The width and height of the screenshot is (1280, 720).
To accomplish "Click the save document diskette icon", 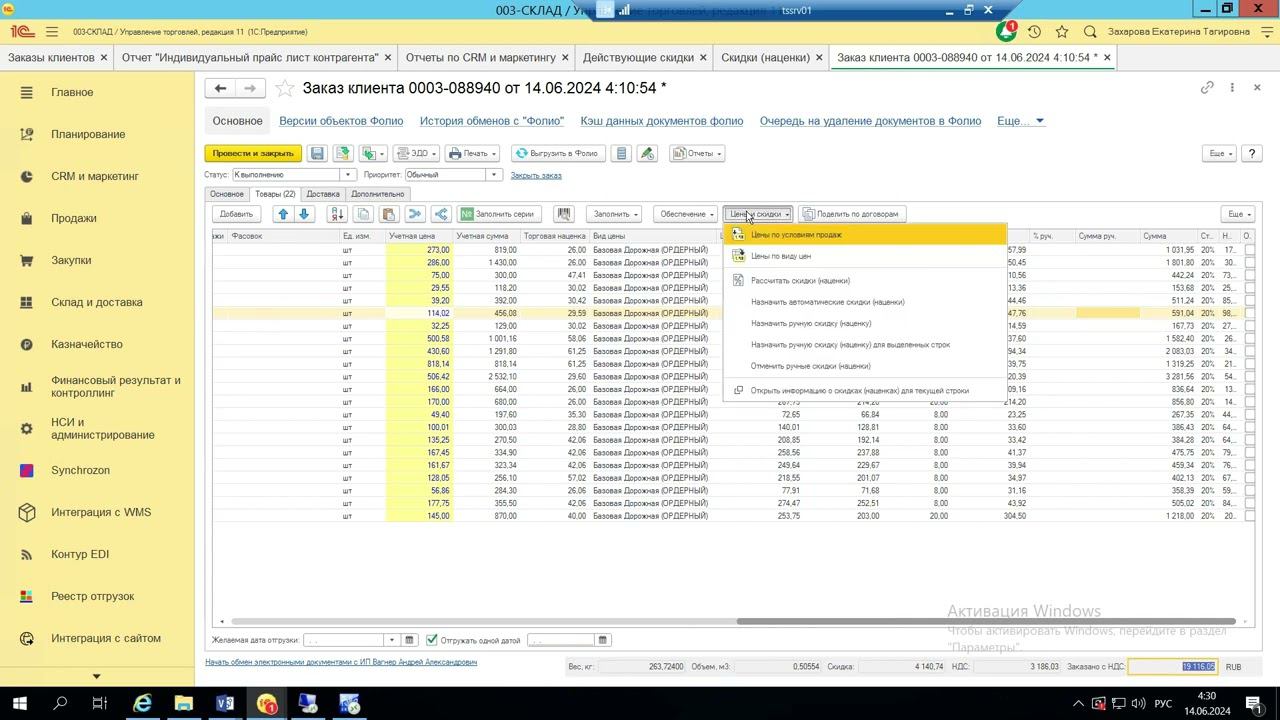I will (x=317, y=154).
